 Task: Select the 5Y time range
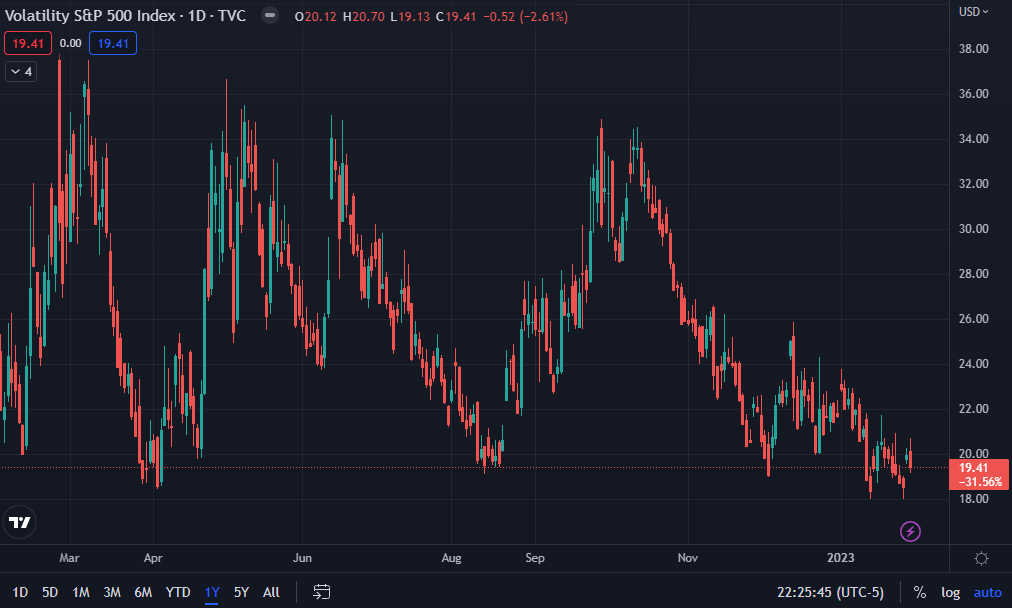241,592
